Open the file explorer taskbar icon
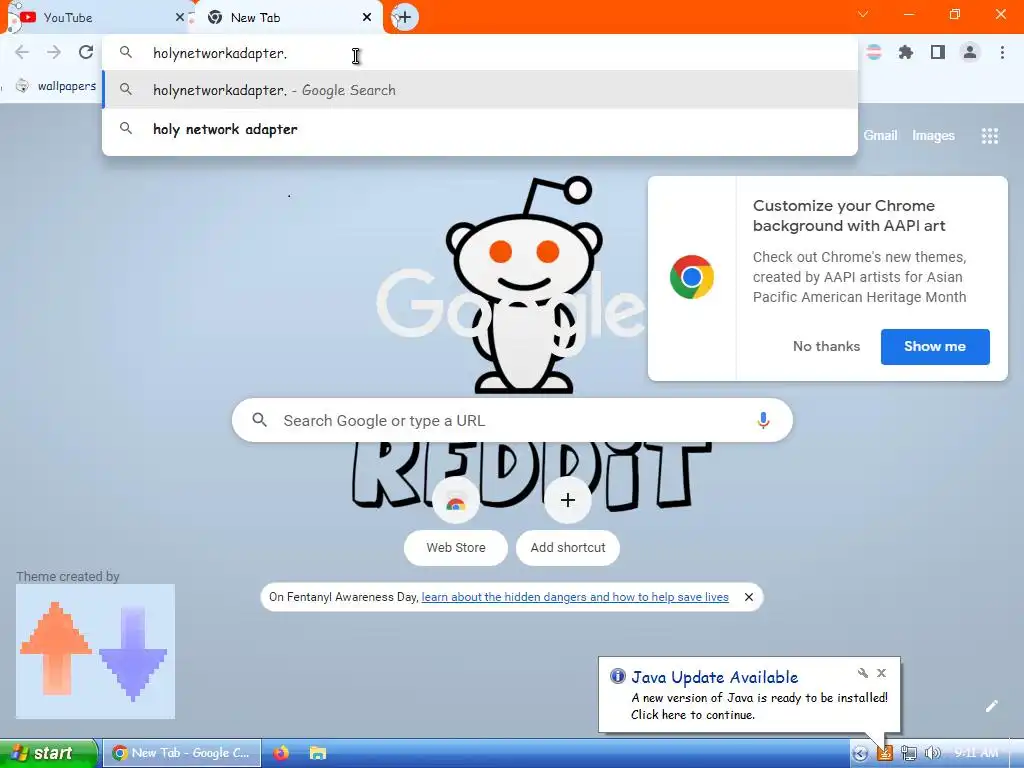The width and height of the screenshot is (1024, 768). 317,753
